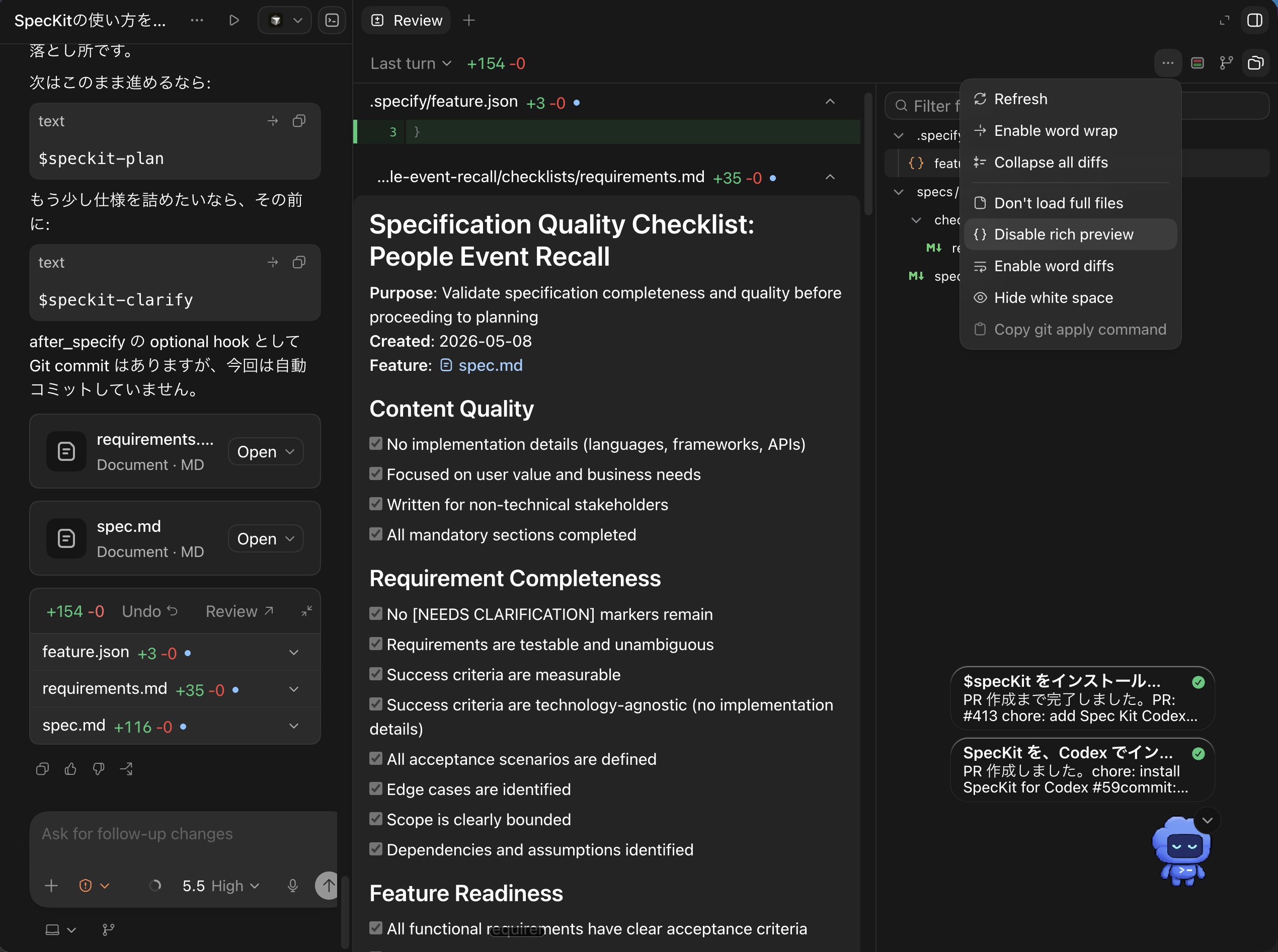Click the expand window icon at top right
This screenshot has width=1278, height=952.
tap(1224, 20)
